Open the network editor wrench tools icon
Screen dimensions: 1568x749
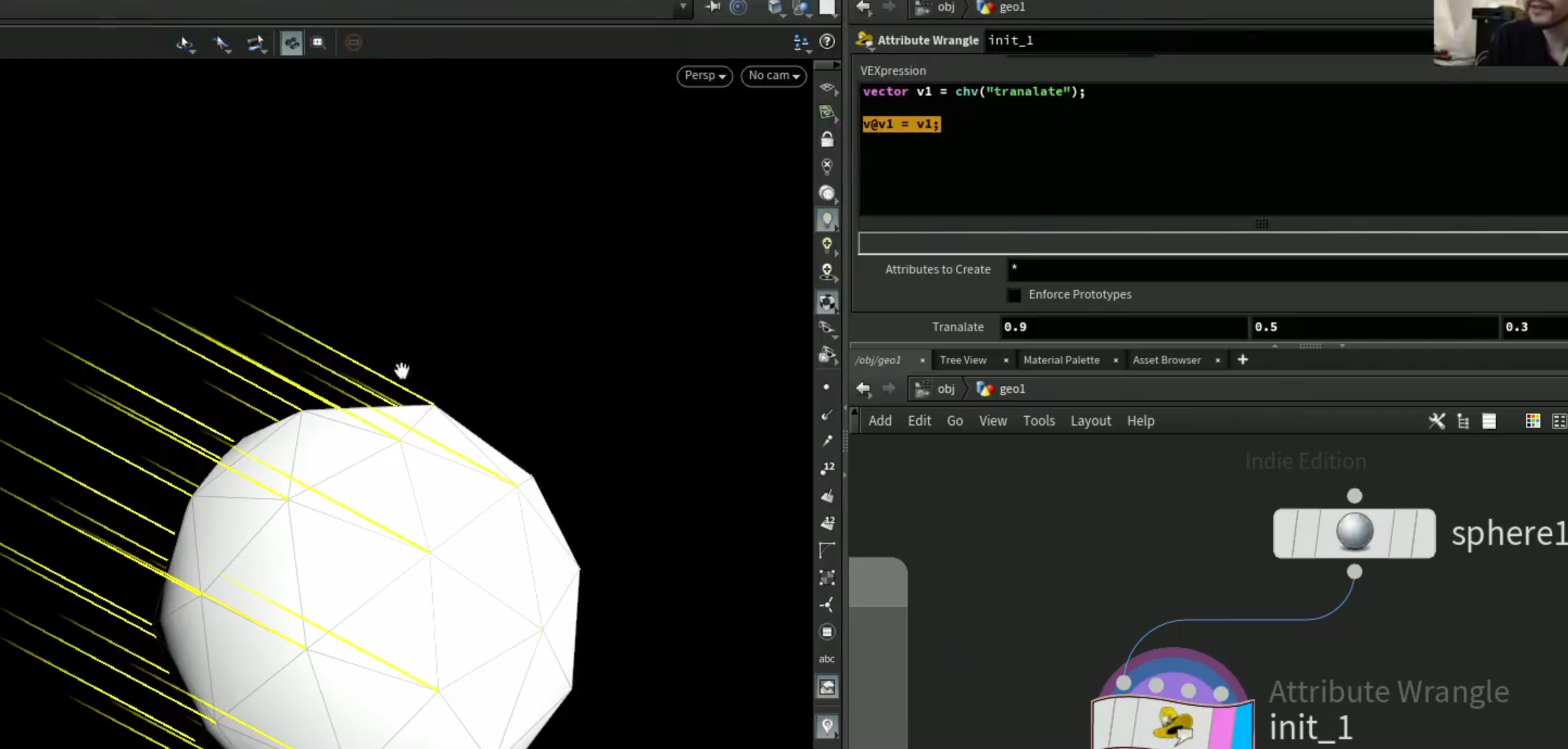[x=1437, y=421]
